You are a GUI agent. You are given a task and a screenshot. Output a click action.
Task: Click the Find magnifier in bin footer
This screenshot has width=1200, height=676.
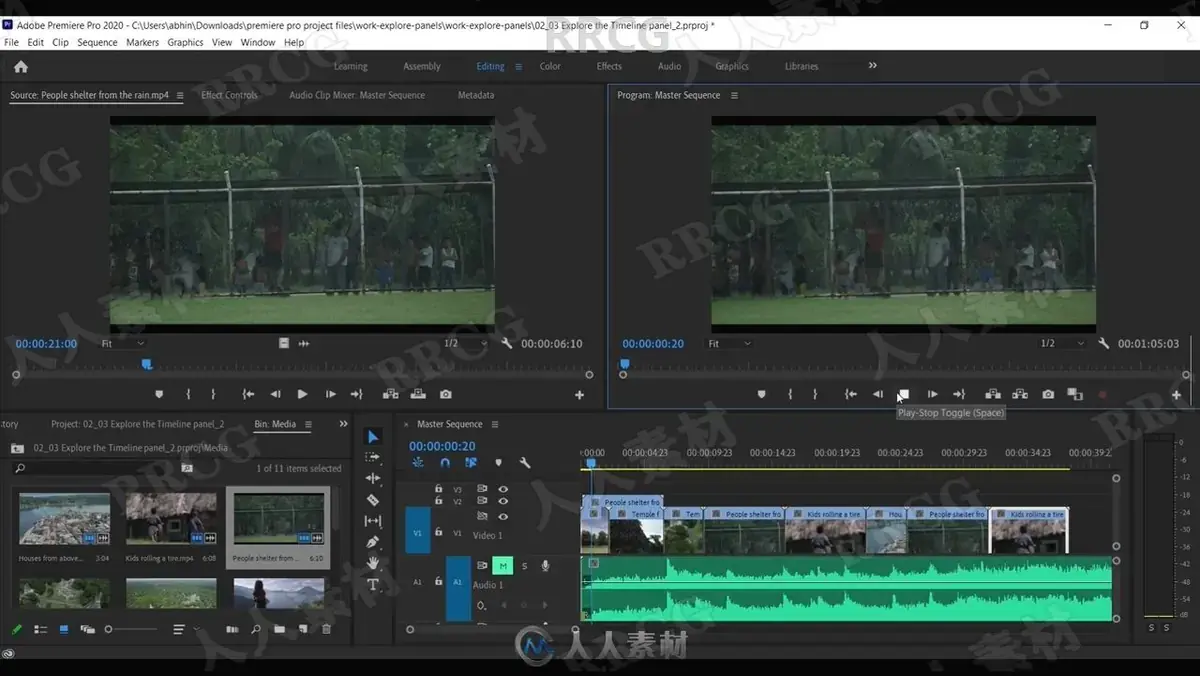tap(256, 629)
